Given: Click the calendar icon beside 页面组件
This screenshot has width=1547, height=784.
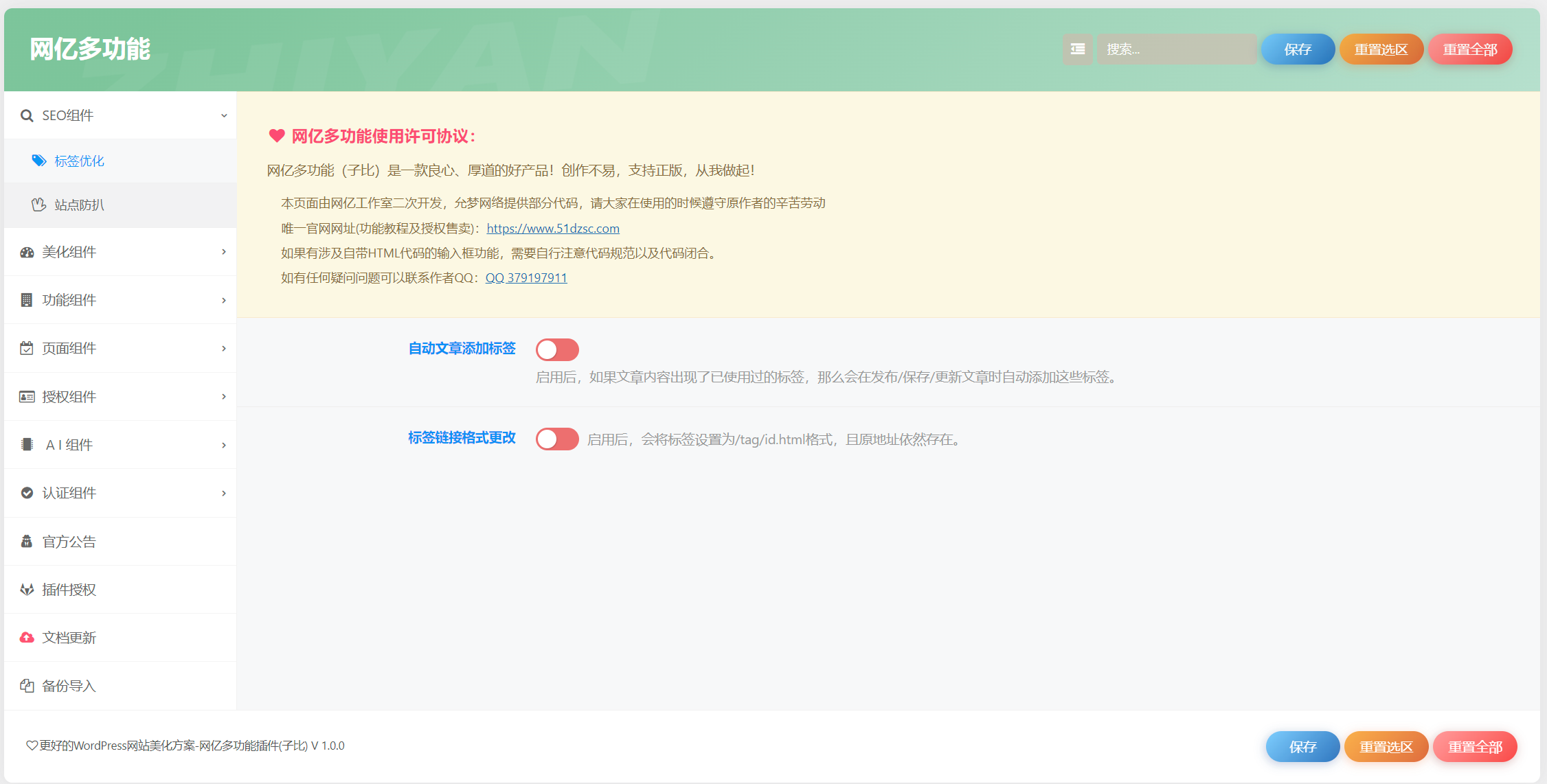Looking at the screenshot, I should tap(27, 348).
